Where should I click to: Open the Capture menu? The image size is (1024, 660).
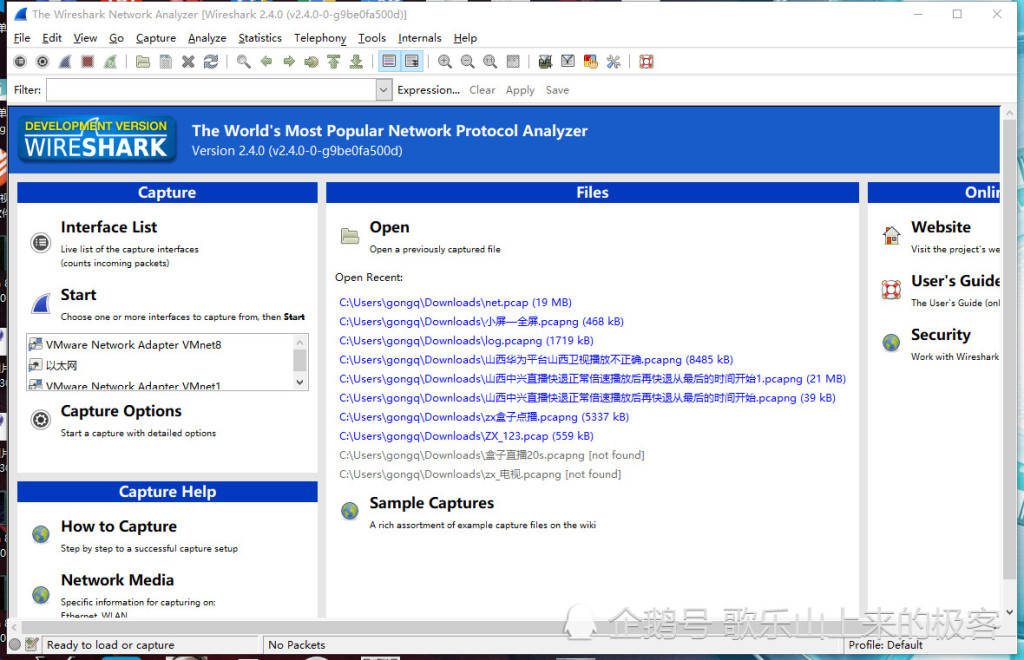click(x=155, y=38)
